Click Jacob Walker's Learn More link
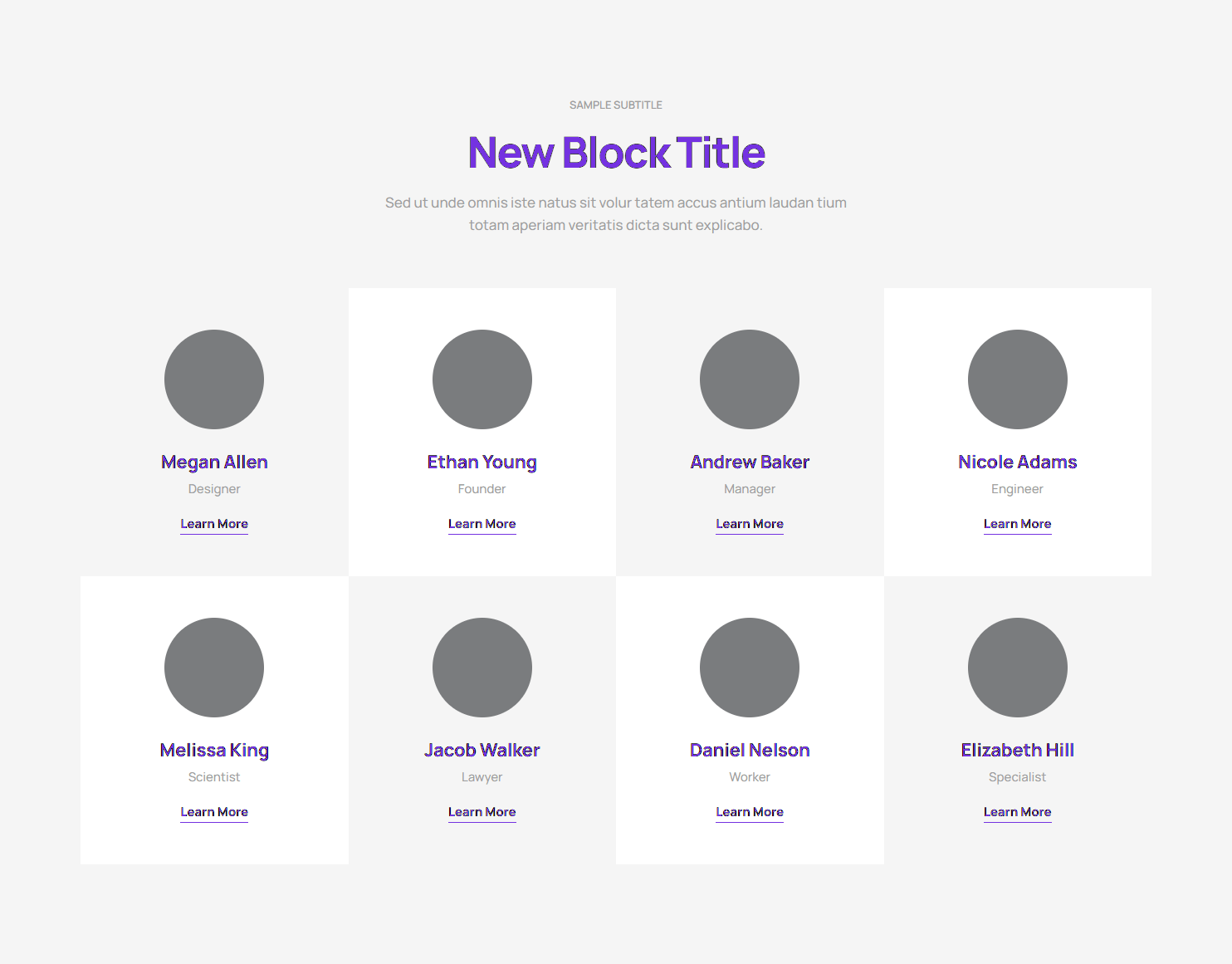The image size is (1232, 964). (482, 812)
